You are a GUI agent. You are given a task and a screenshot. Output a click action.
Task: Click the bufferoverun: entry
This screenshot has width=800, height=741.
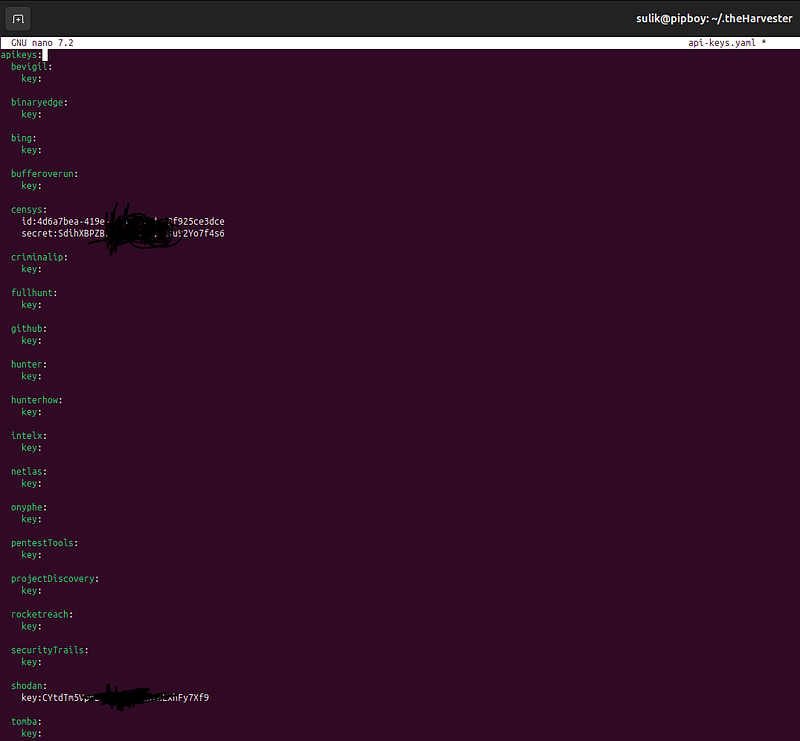coord(44,174)
